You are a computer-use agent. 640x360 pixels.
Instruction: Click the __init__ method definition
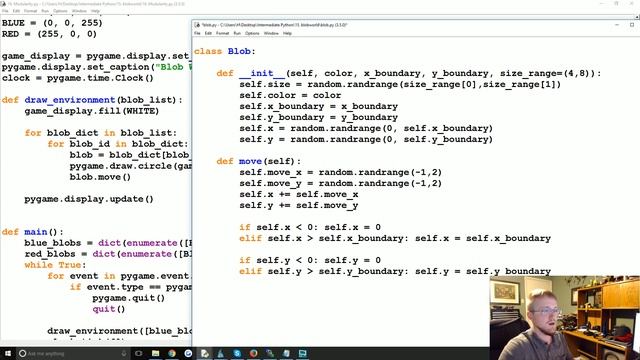click(409, 73)
